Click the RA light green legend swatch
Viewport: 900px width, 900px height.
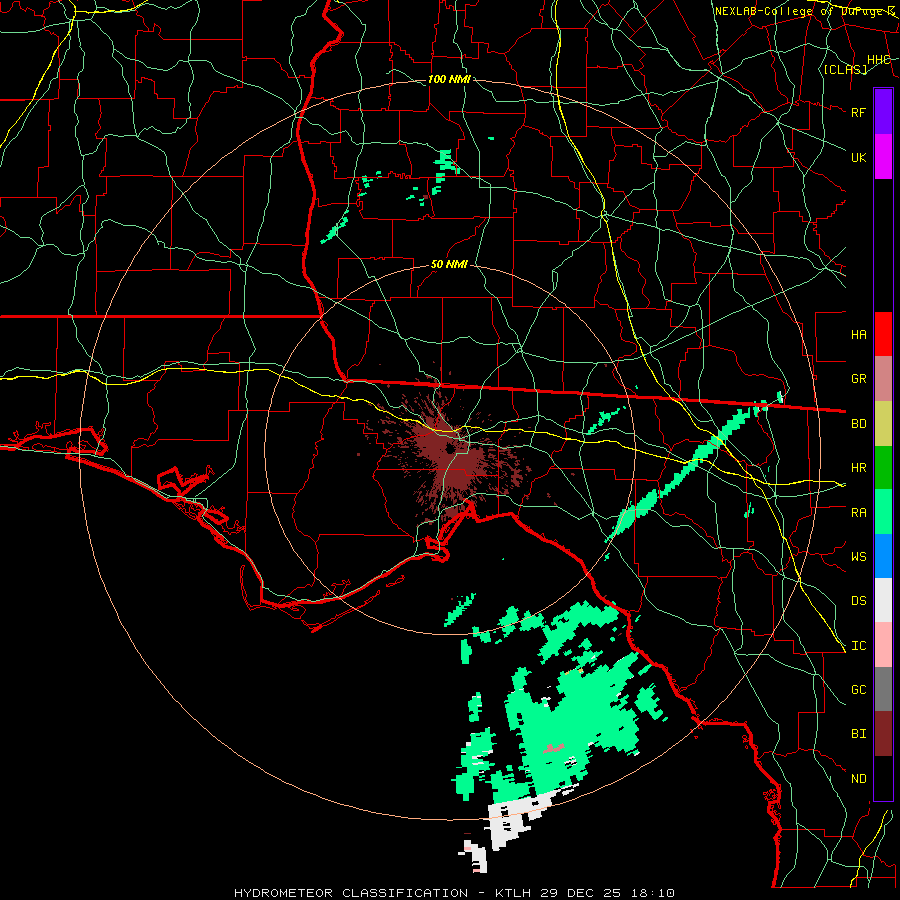coord(883,512)
